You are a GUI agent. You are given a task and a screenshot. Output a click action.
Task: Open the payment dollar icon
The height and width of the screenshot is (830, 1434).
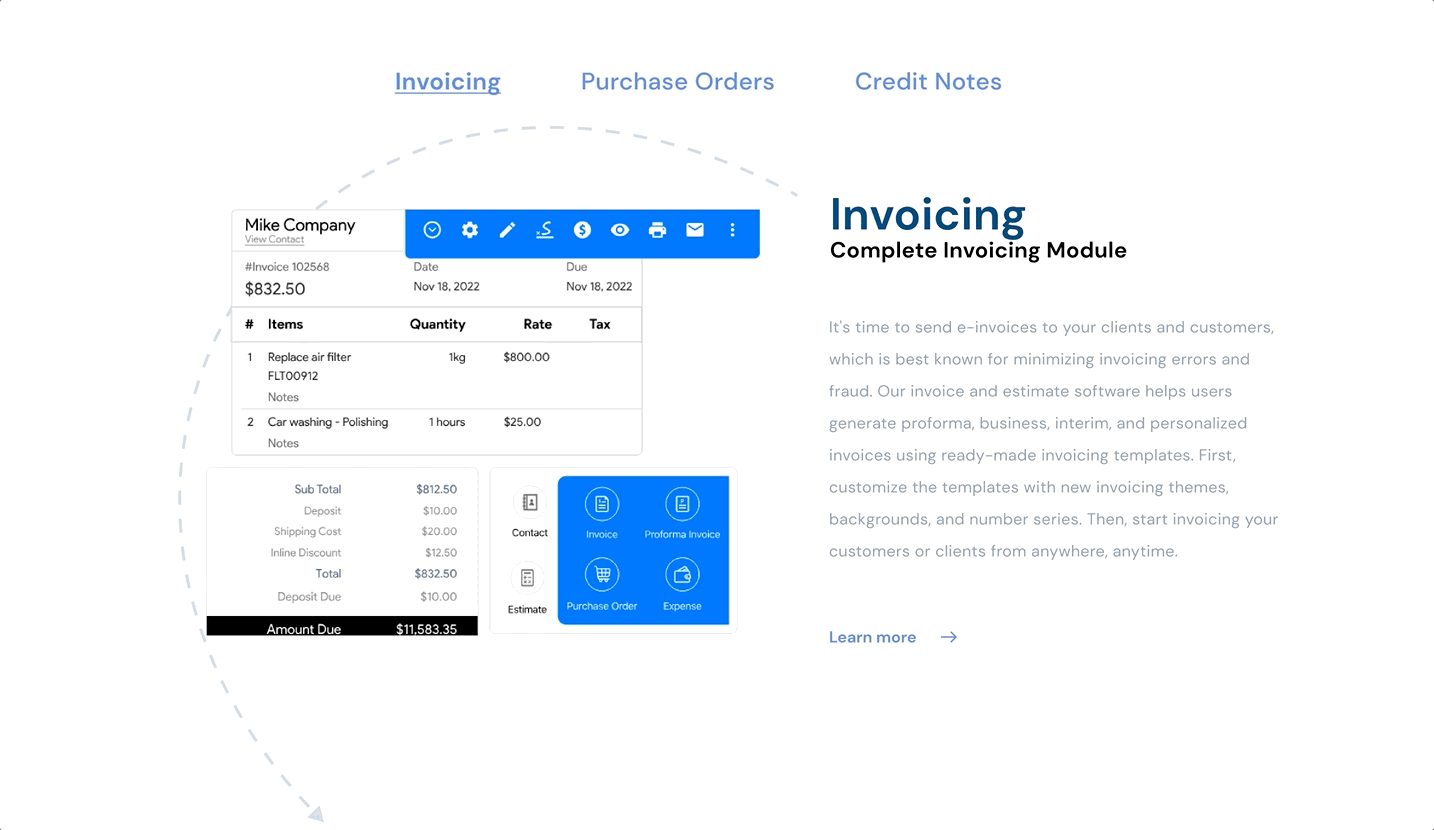pyautogui.click(x=582, y=230)
